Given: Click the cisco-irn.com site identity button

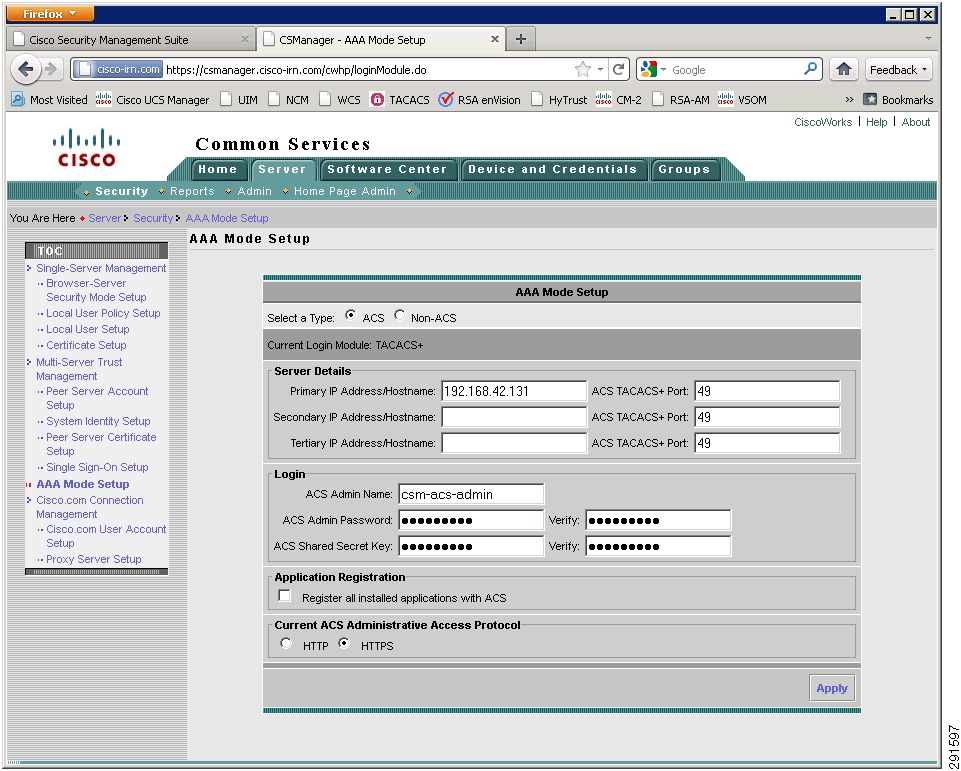Looking at the screenshot, I should point(118,69).
